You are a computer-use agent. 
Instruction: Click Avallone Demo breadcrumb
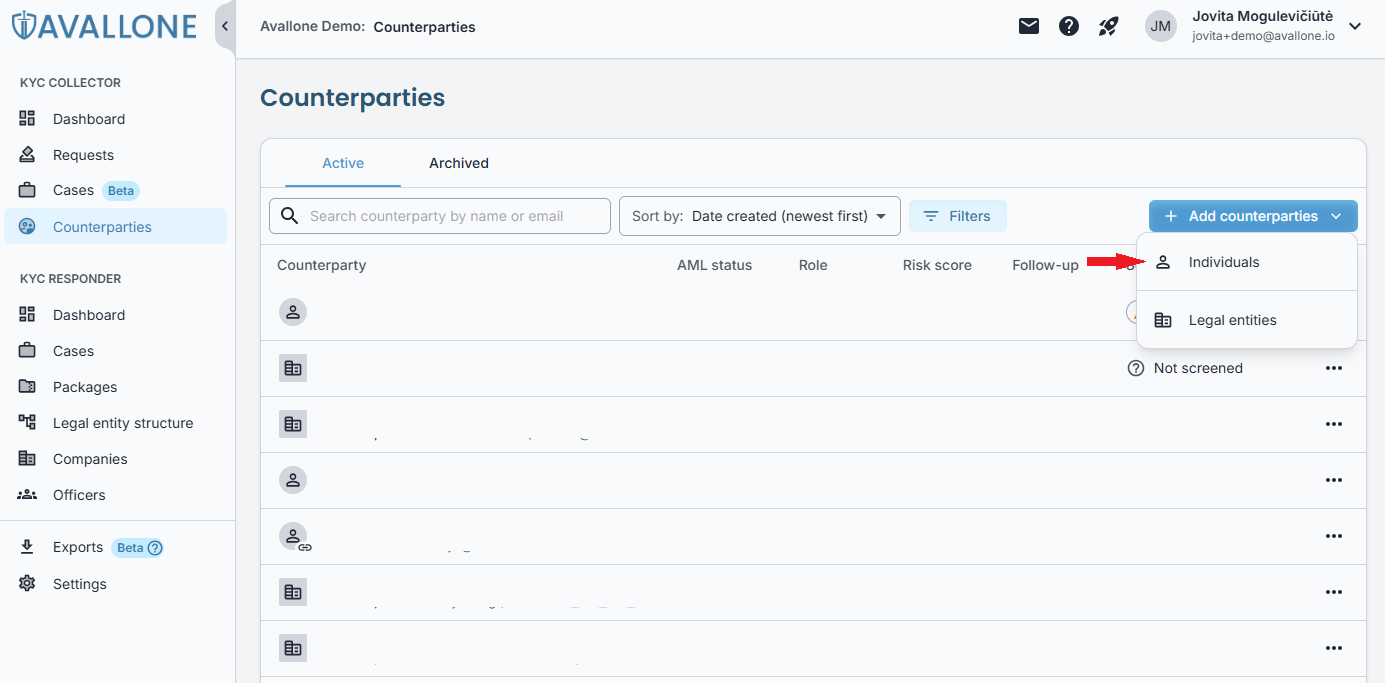312,27
